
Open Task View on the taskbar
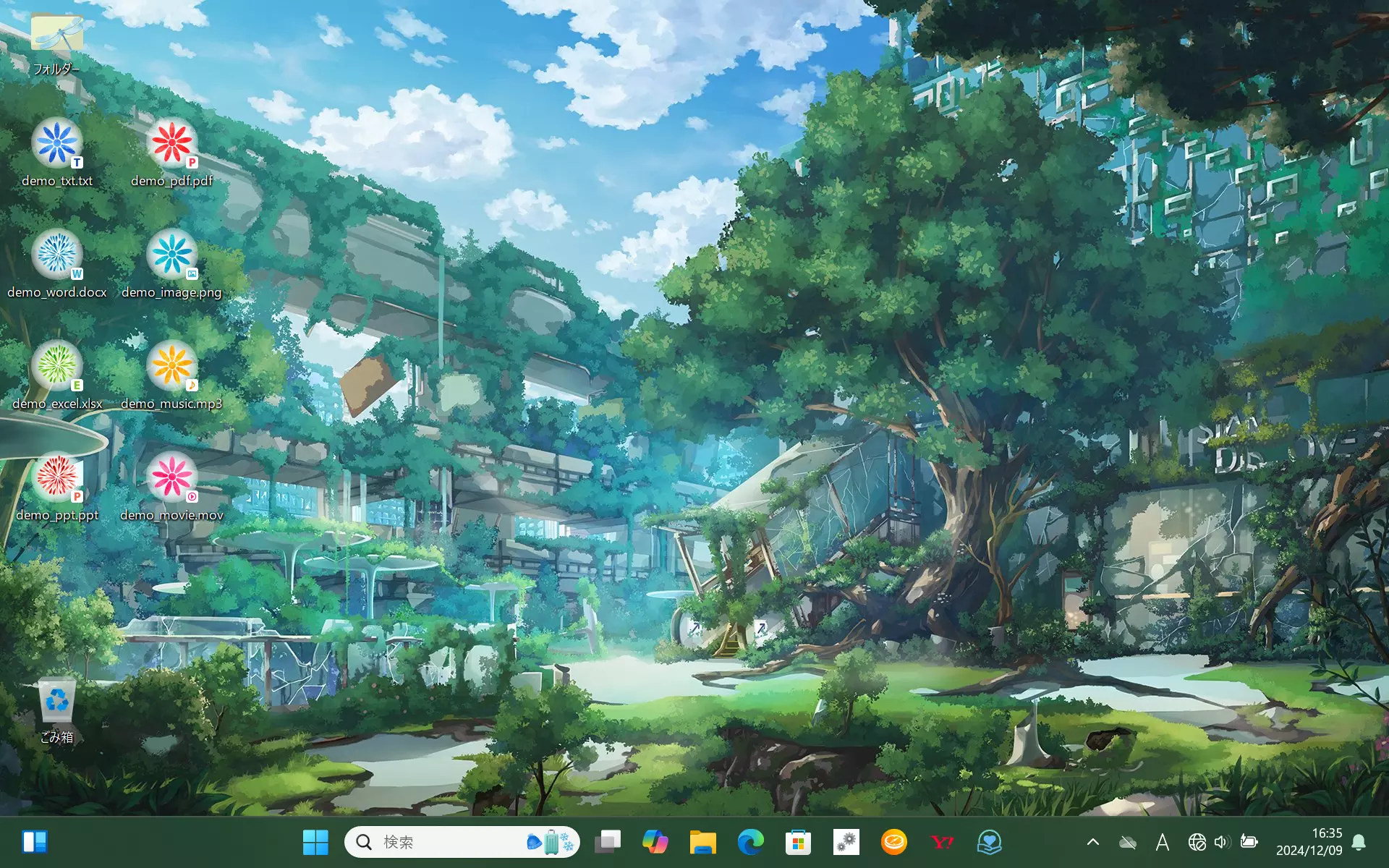coord(608,842)
